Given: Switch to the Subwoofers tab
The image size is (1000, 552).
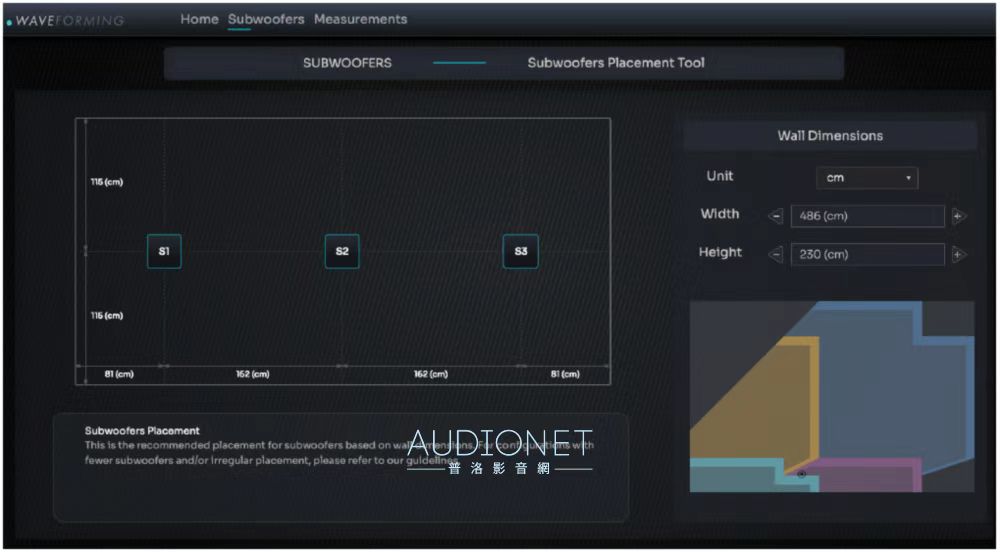Looking at the screenshot, I should coord(266,19).
